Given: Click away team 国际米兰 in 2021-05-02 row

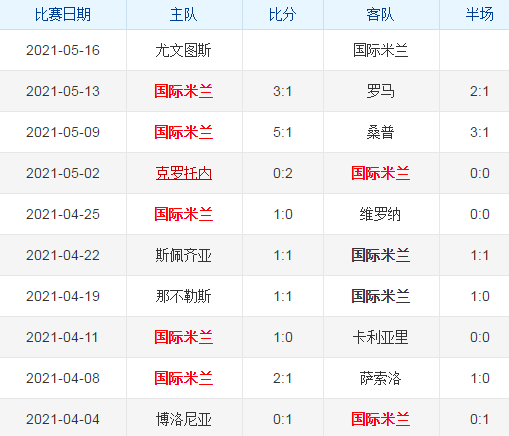Looking at the screenshot, I should [381, 173].
